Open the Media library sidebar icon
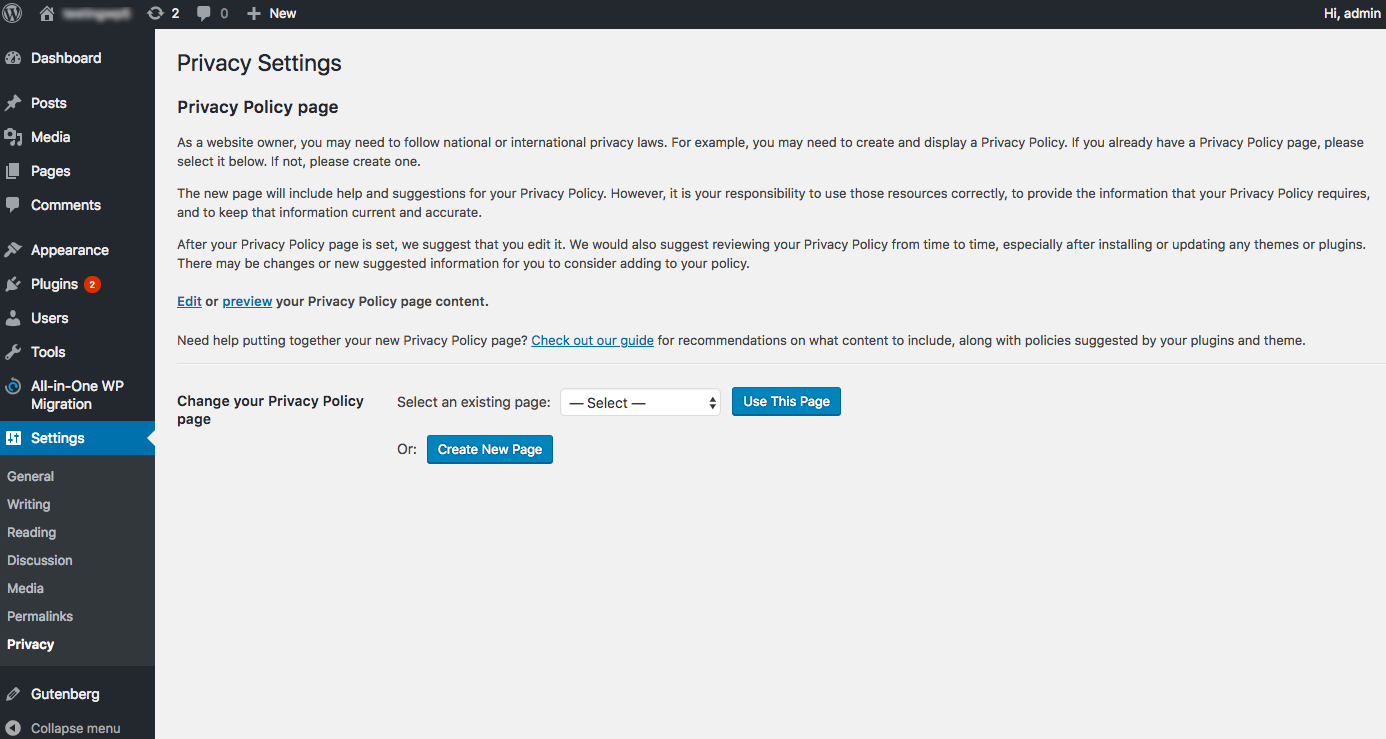1386x739 pixels. (15, 136)
